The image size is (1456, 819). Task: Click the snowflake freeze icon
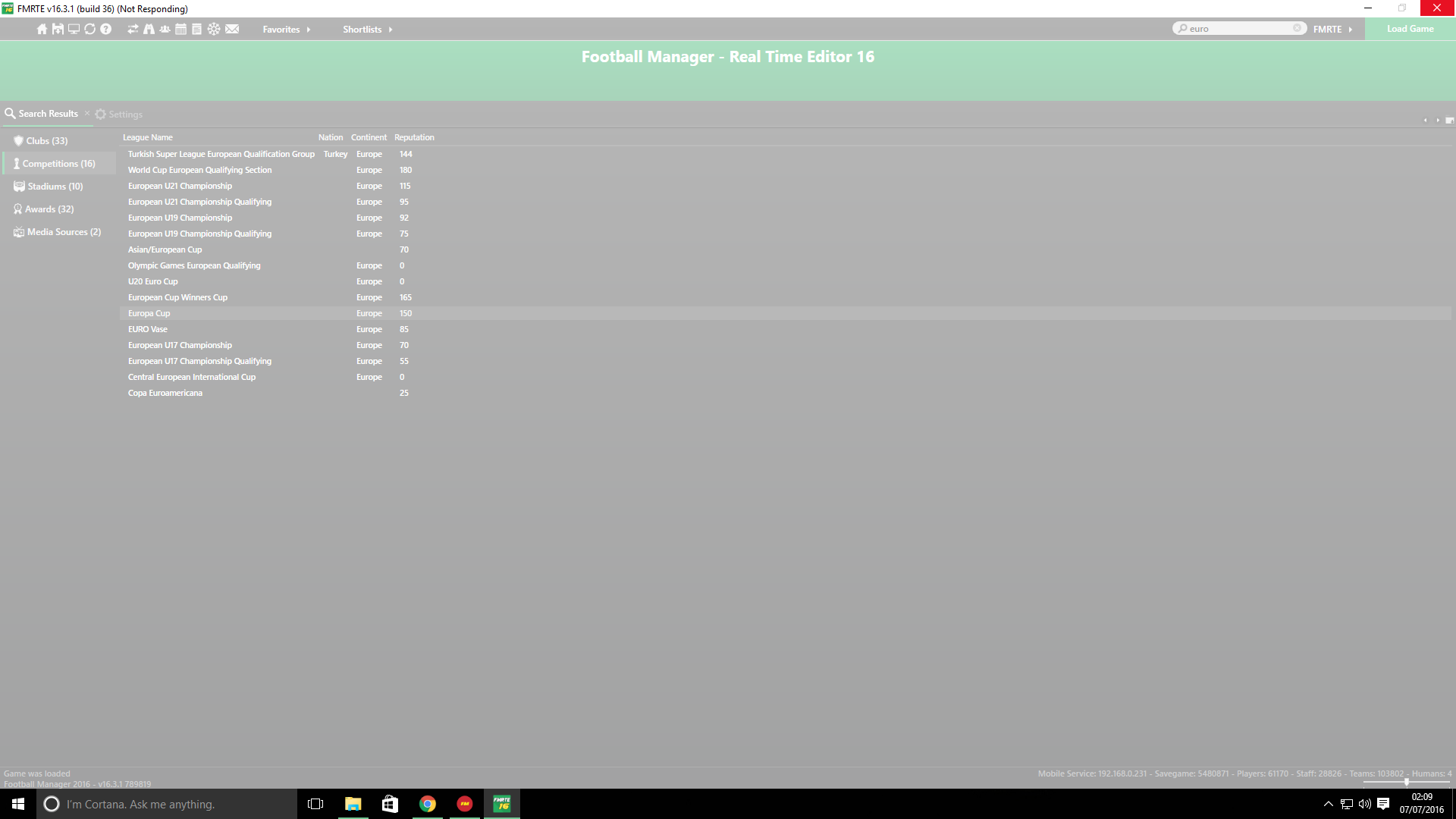214,29
